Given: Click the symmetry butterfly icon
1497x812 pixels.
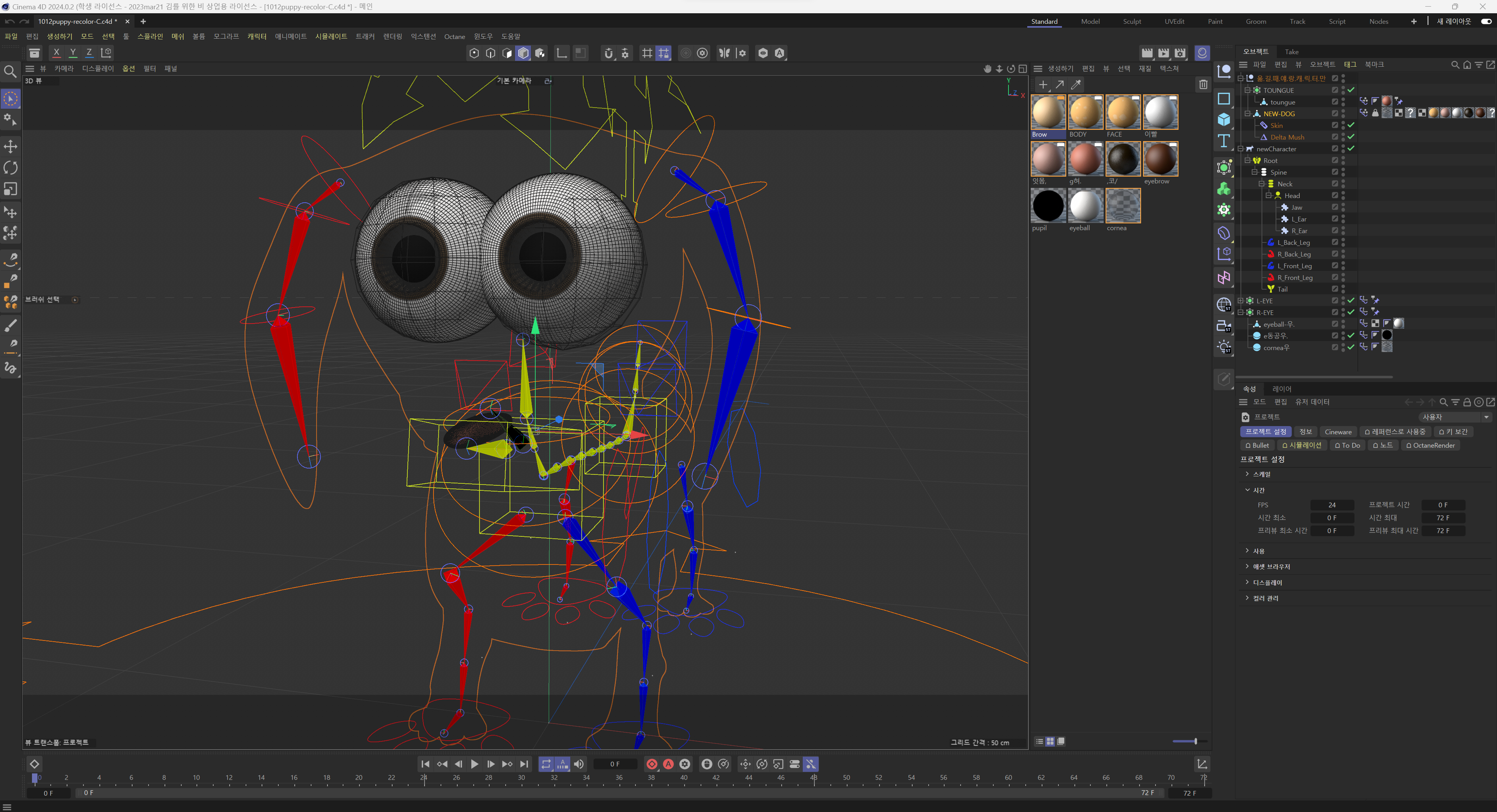Looking at the screenshot, I should [x=724, y=53].
